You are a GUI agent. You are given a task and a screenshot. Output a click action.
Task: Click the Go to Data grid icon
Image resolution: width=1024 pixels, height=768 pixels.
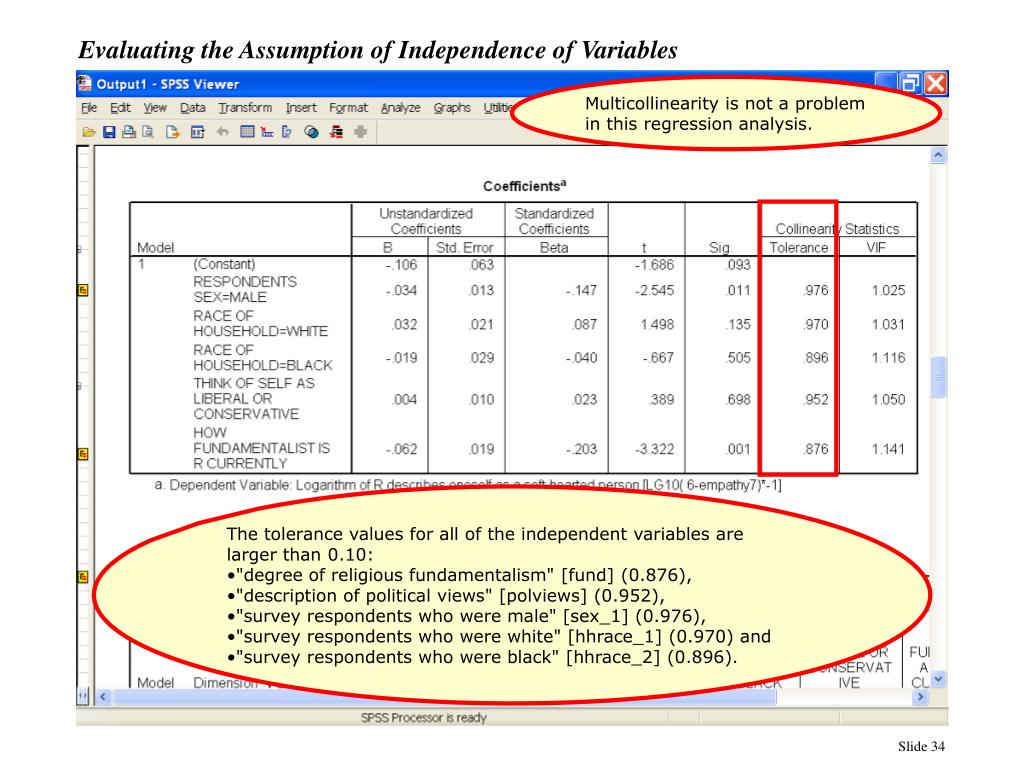[x=247, y=132]
